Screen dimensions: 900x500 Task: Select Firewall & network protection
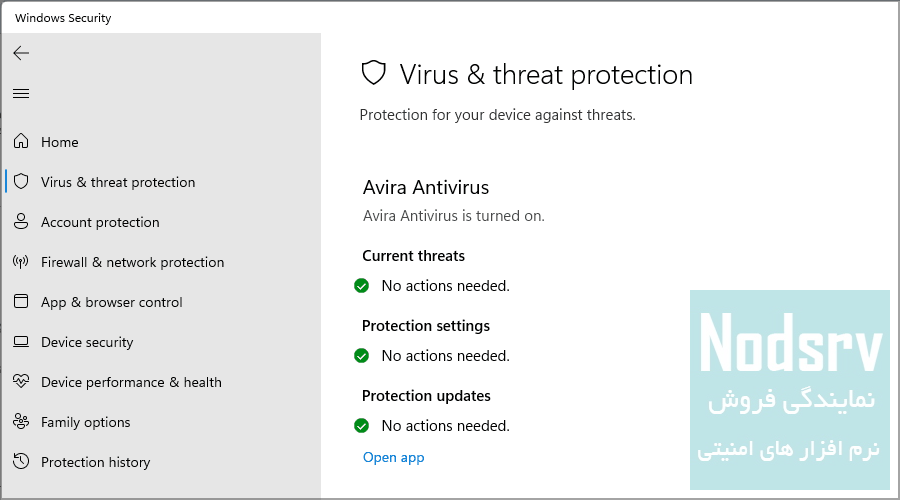[x=133, y=262]
